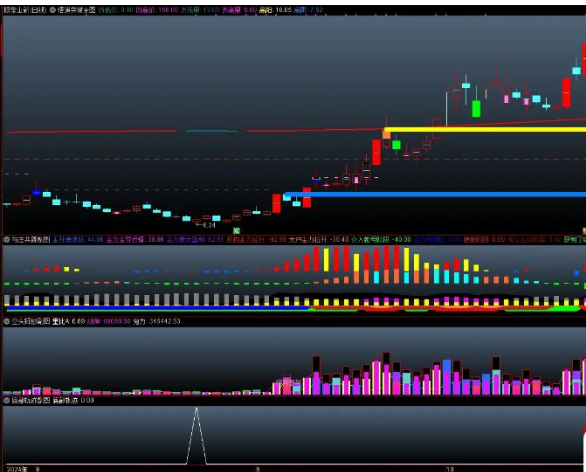Image resolution: width=586 pixels, height=472 pixels.
Task: Click the large red candlestick breaking the yellow line
Action: (376, 152)
